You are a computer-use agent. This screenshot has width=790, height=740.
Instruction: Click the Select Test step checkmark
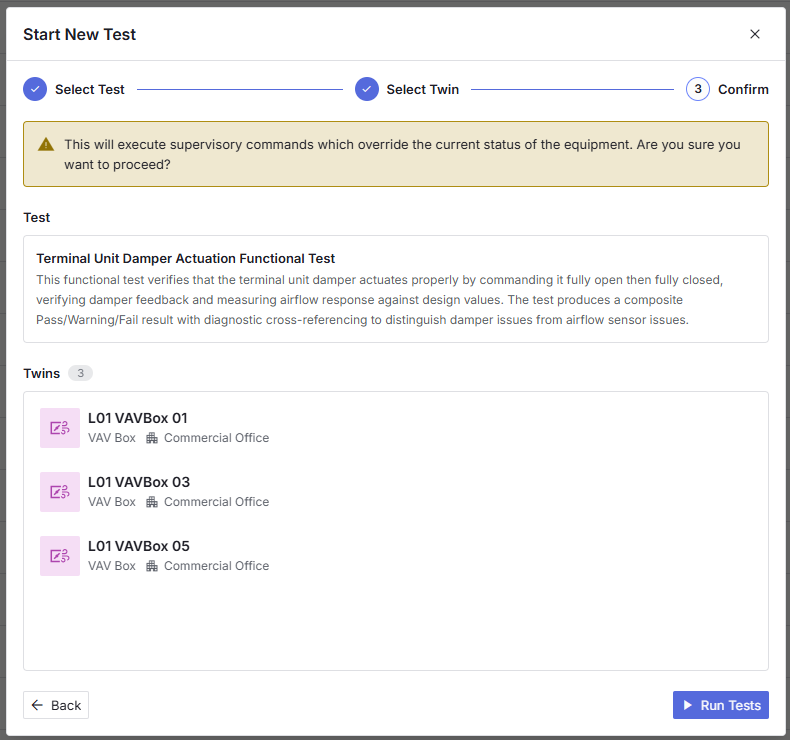click(35, 89)
